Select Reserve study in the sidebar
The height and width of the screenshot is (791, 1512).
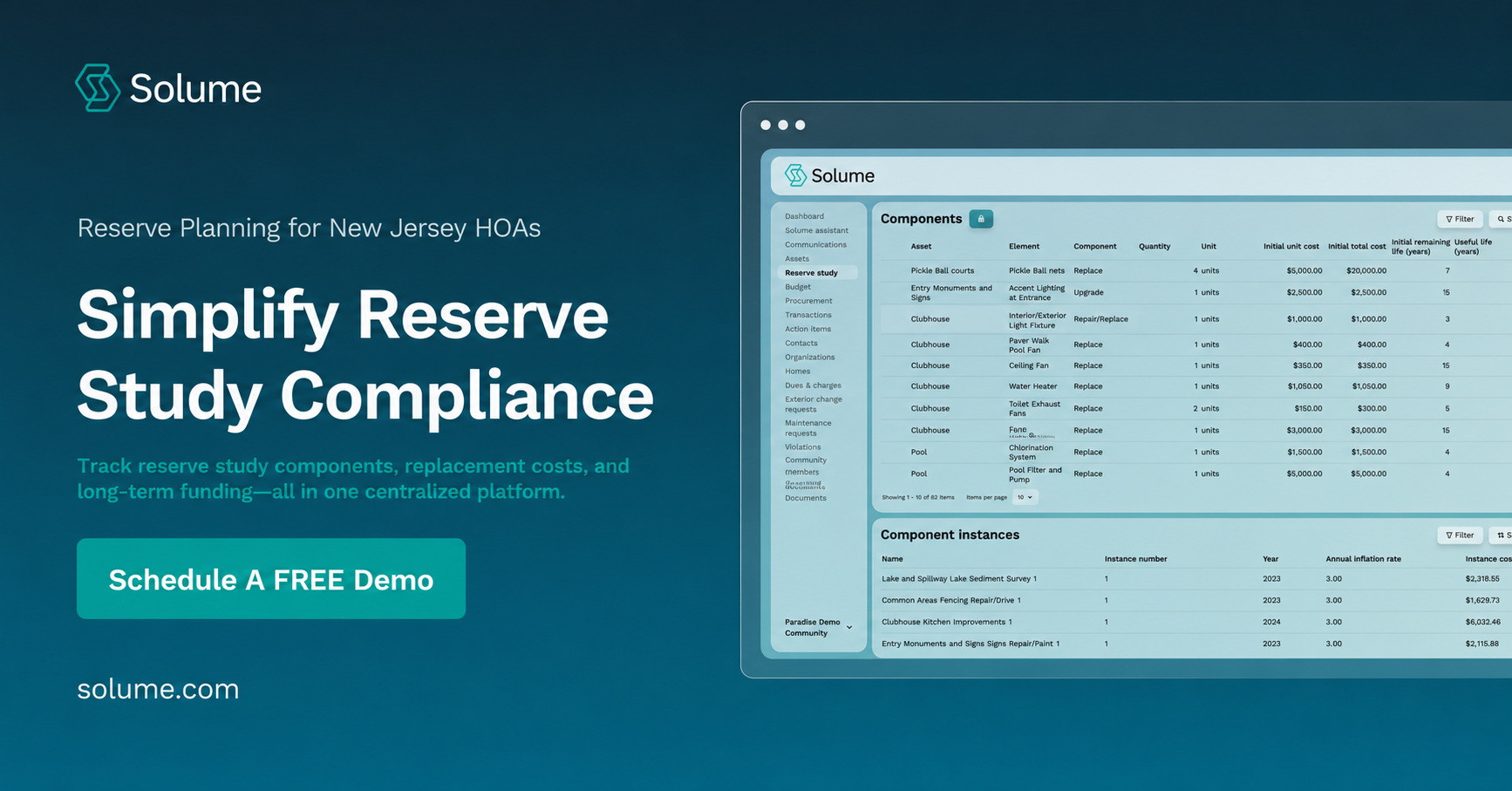click(817, 273)
